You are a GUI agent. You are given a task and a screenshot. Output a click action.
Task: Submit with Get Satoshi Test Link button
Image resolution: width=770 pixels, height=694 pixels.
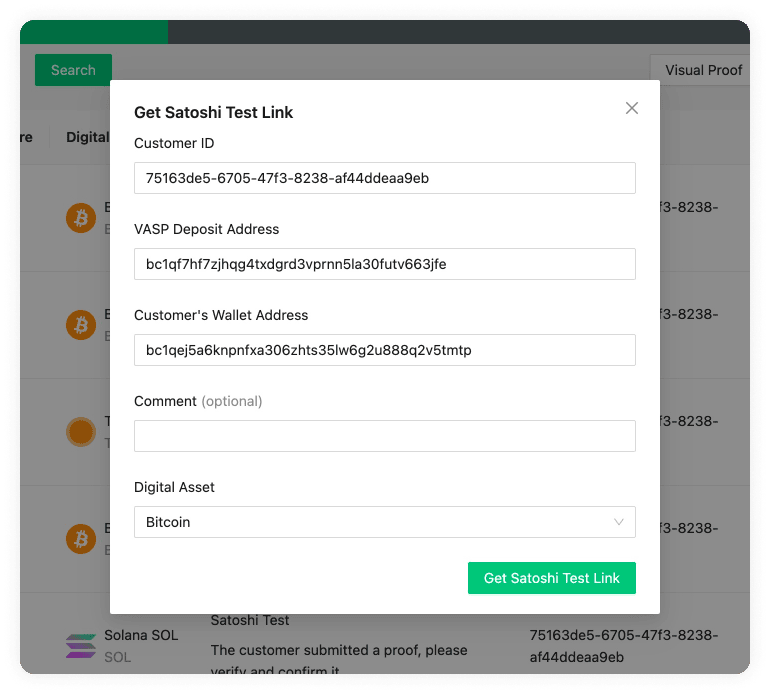551,578
